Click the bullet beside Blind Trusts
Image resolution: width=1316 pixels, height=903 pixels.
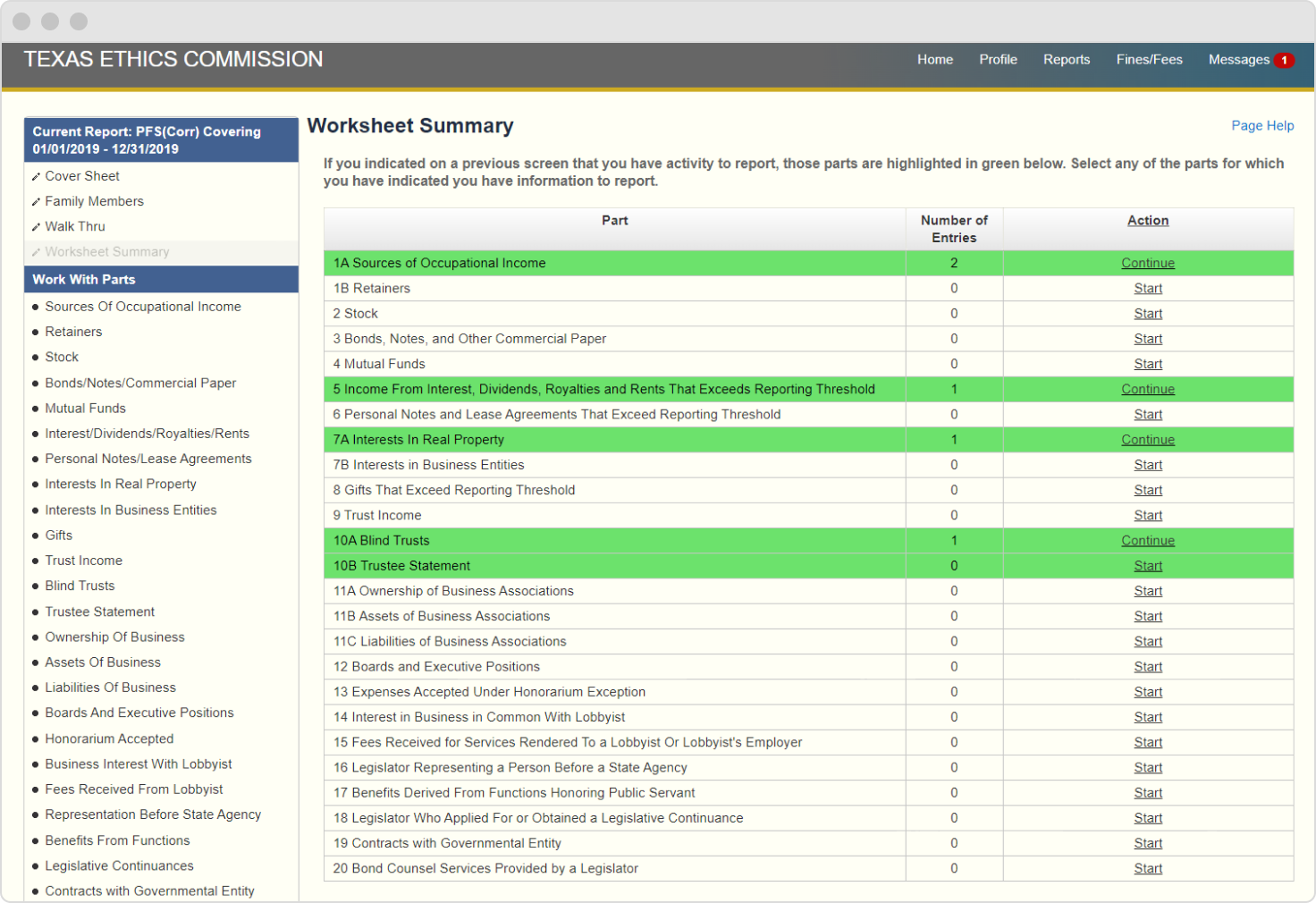click(34, 586)
